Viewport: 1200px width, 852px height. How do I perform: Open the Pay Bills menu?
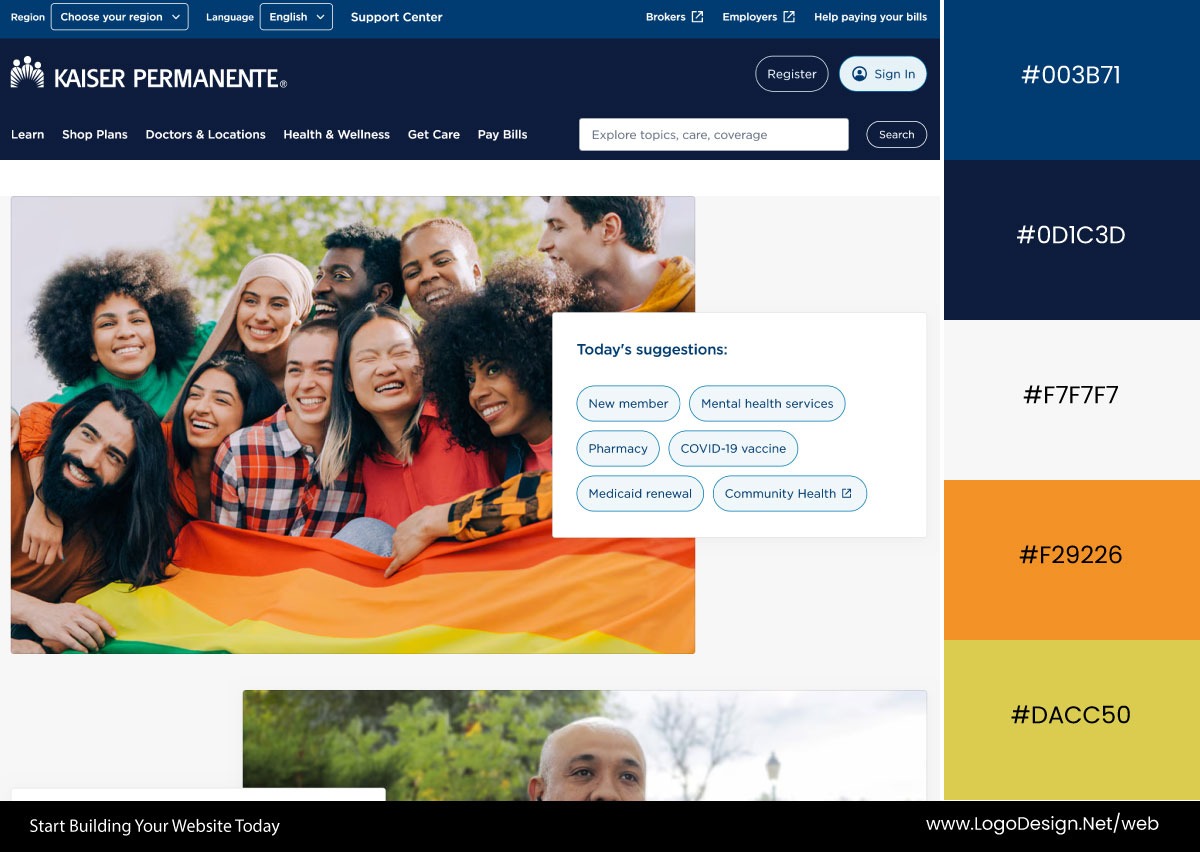point(502,134)
